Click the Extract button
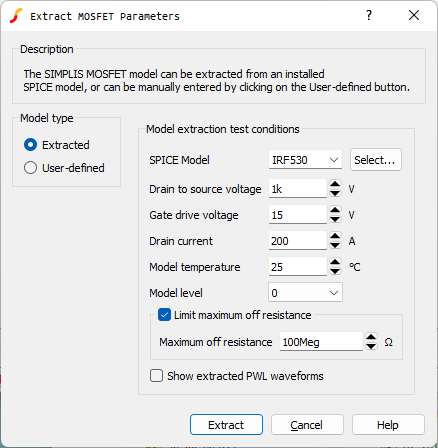Viewport: 438px width, 448px height. tap(226, 425)
